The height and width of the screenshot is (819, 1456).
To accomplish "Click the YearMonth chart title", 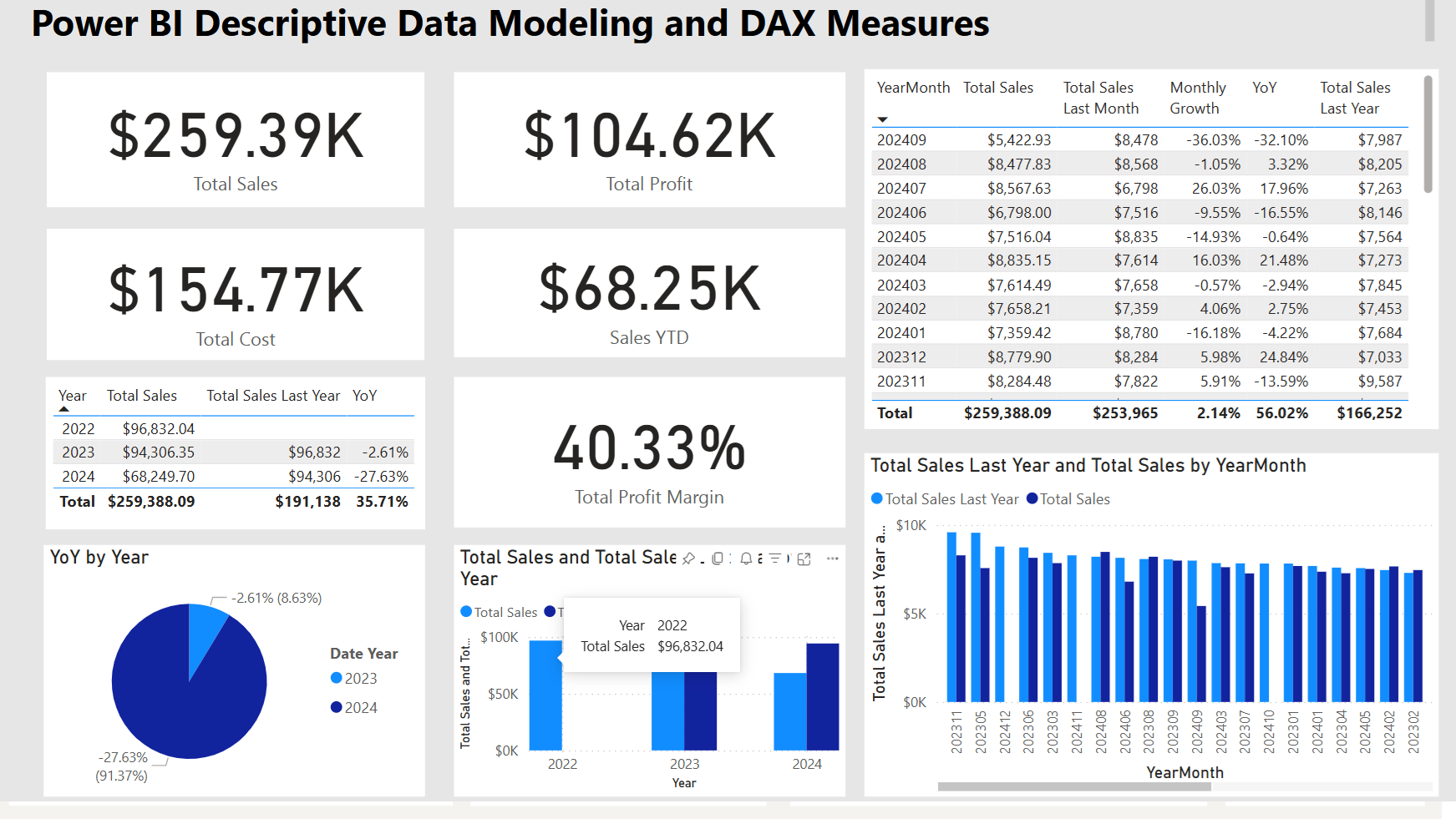I will click(1088, 465).
